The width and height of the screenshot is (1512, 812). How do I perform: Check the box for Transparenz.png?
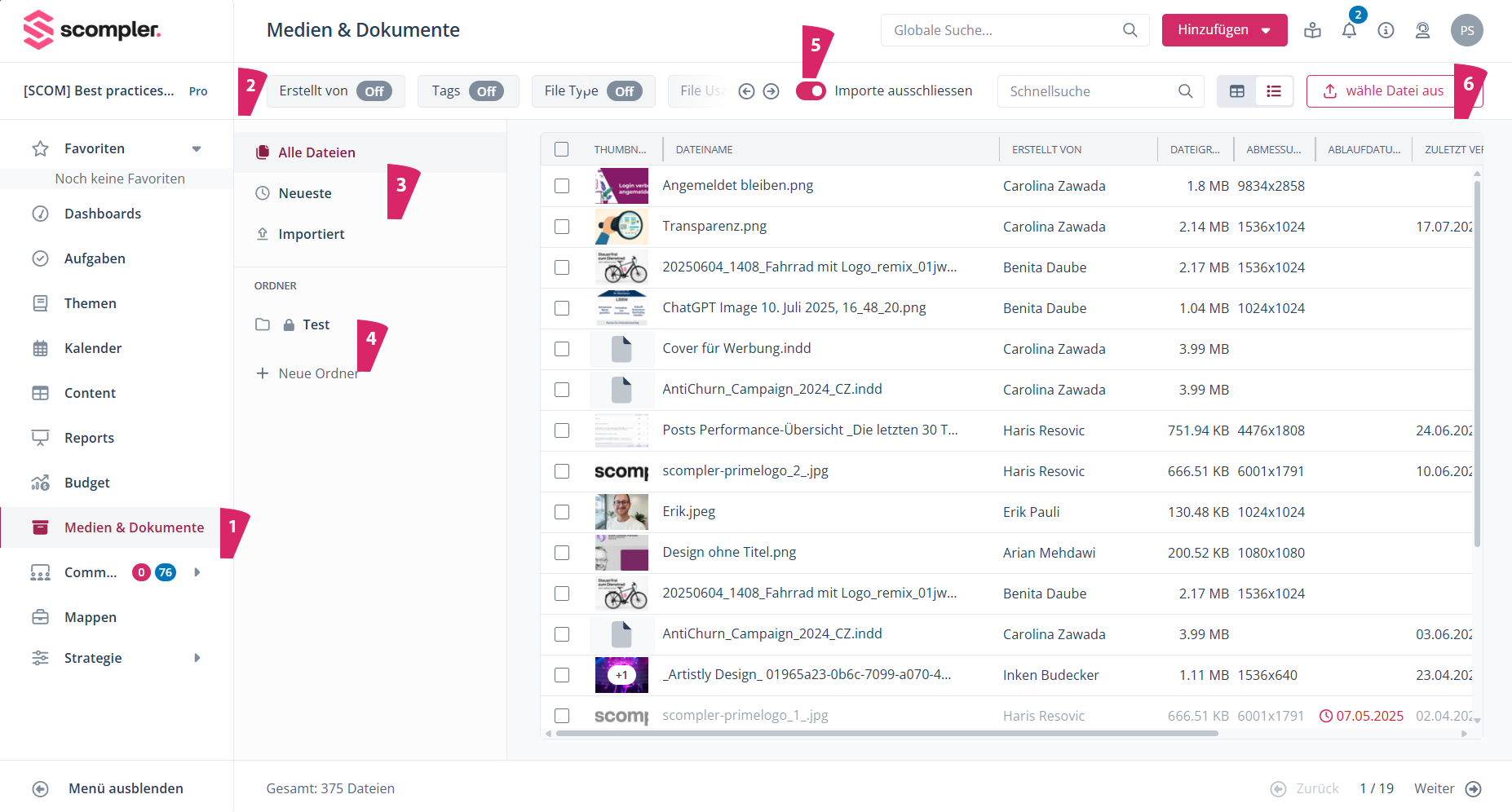(562, 227)
